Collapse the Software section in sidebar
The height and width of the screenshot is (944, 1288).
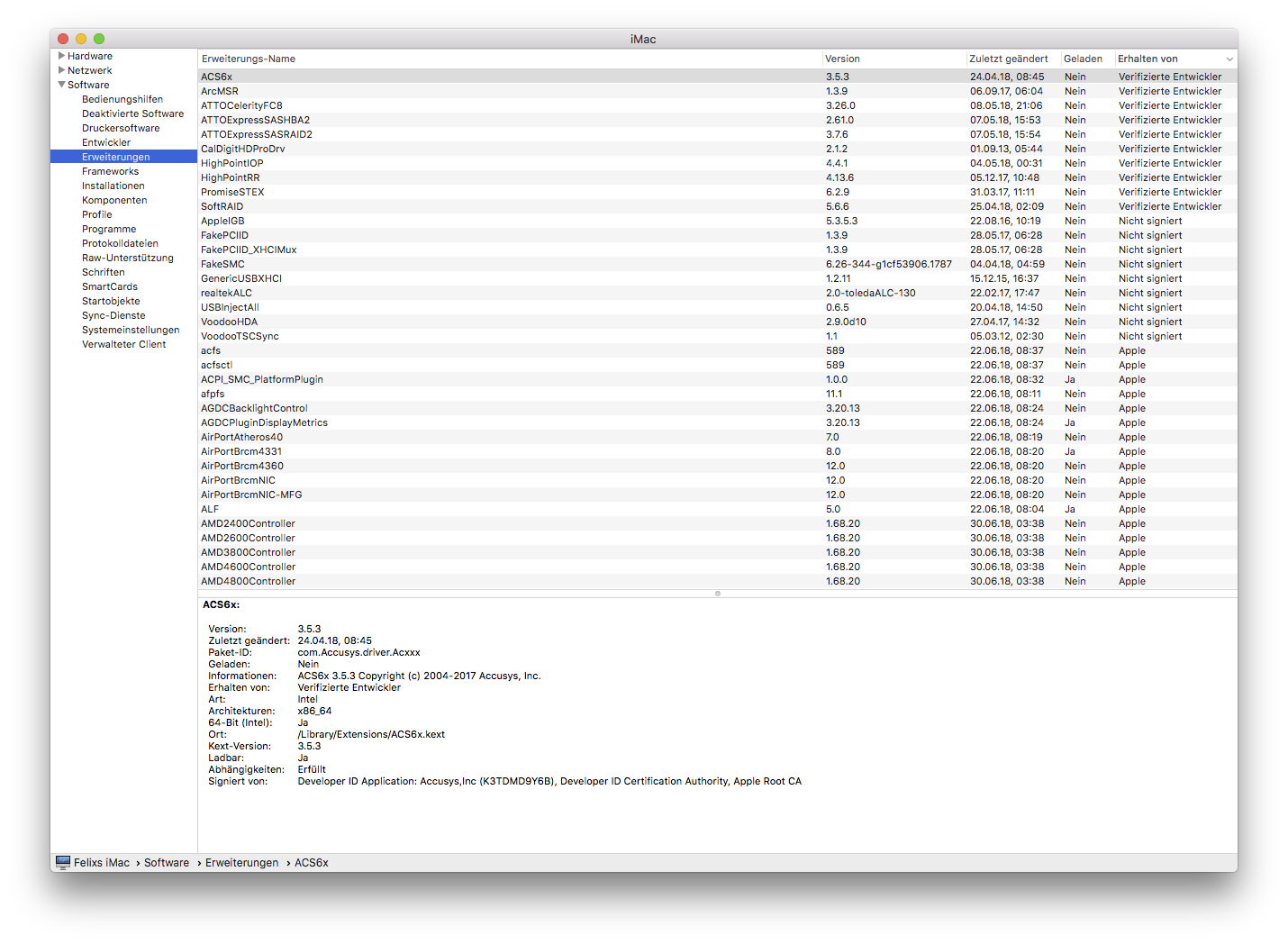pos(61,85)
